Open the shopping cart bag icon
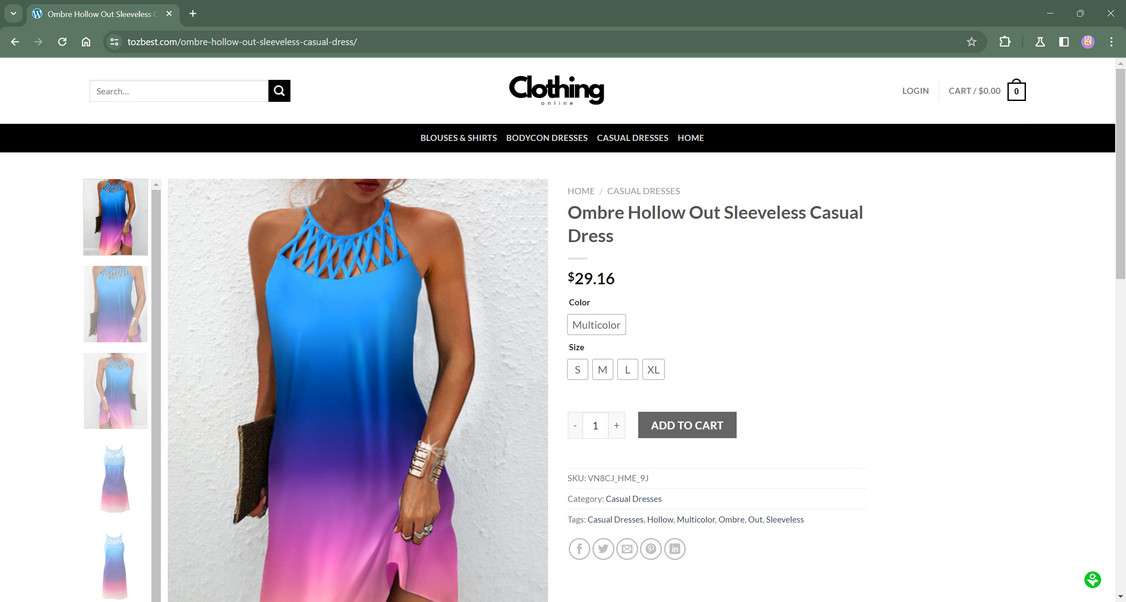This screenshot has width=1126, height=602. 1016,91
